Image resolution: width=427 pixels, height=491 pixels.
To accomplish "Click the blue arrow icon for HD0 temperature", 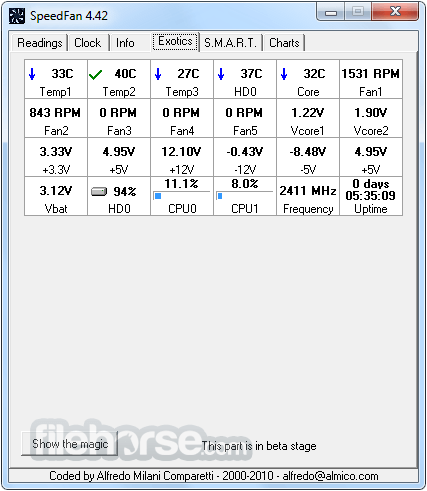I will (x=221, y=74).
